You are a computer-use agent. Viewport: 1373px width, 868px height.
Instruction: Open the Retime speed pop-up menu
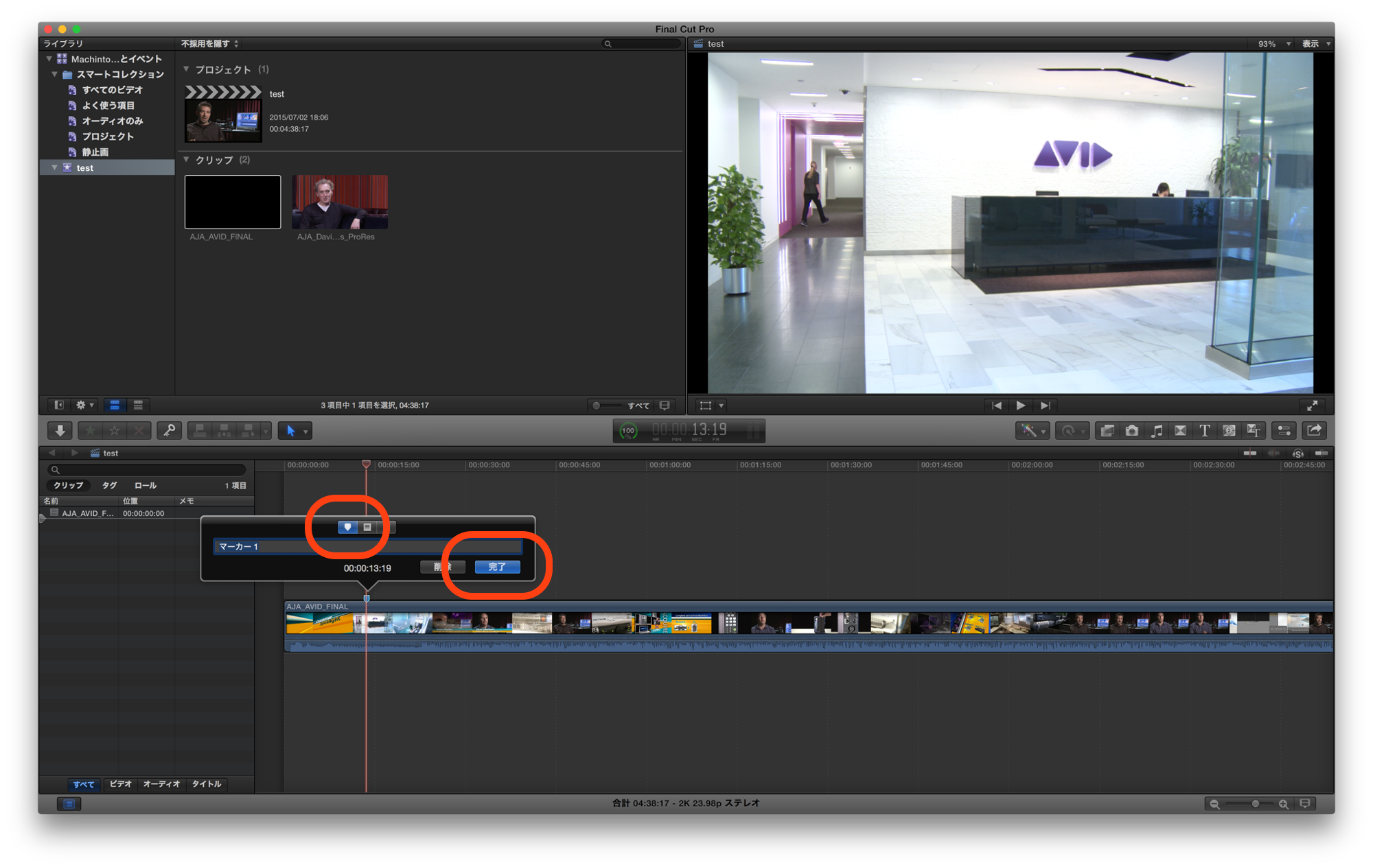(1072, 431)
